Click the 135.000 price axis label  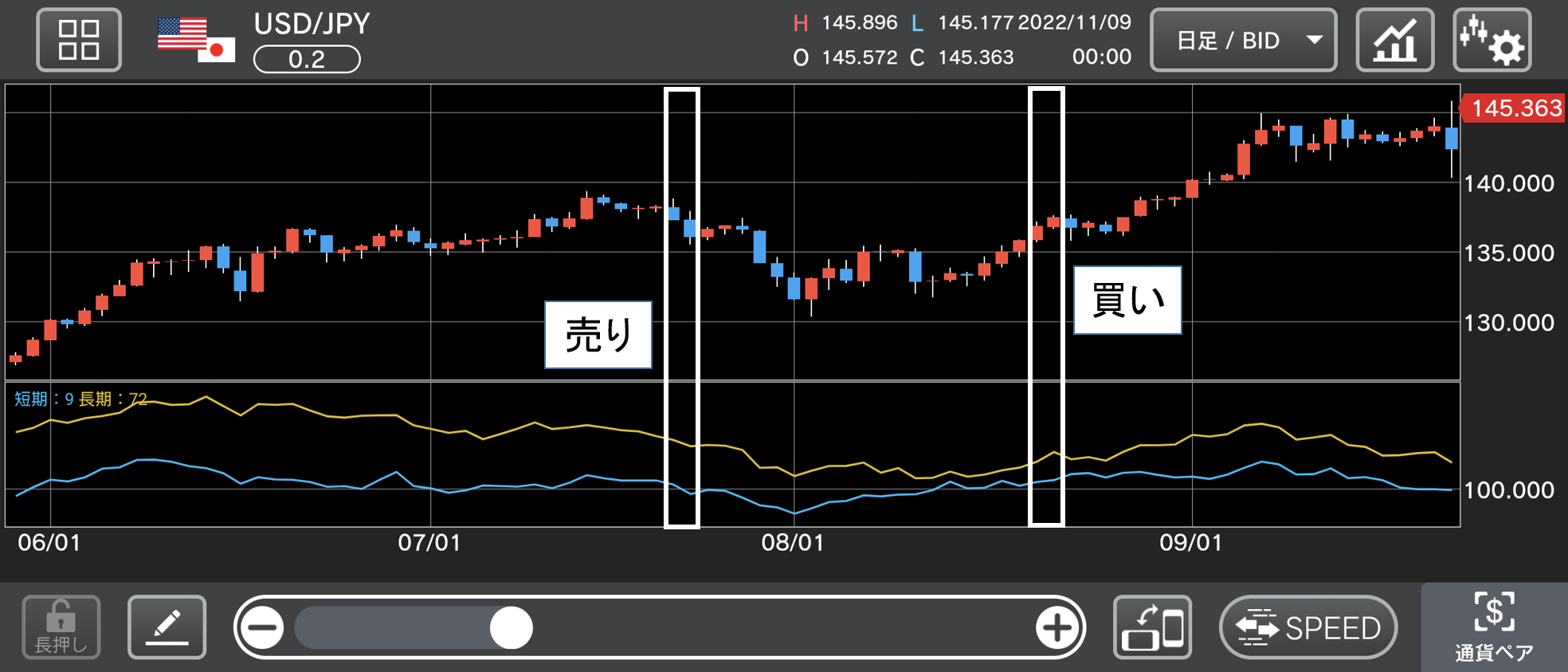pyautogui.click(x=1509, y=253)
